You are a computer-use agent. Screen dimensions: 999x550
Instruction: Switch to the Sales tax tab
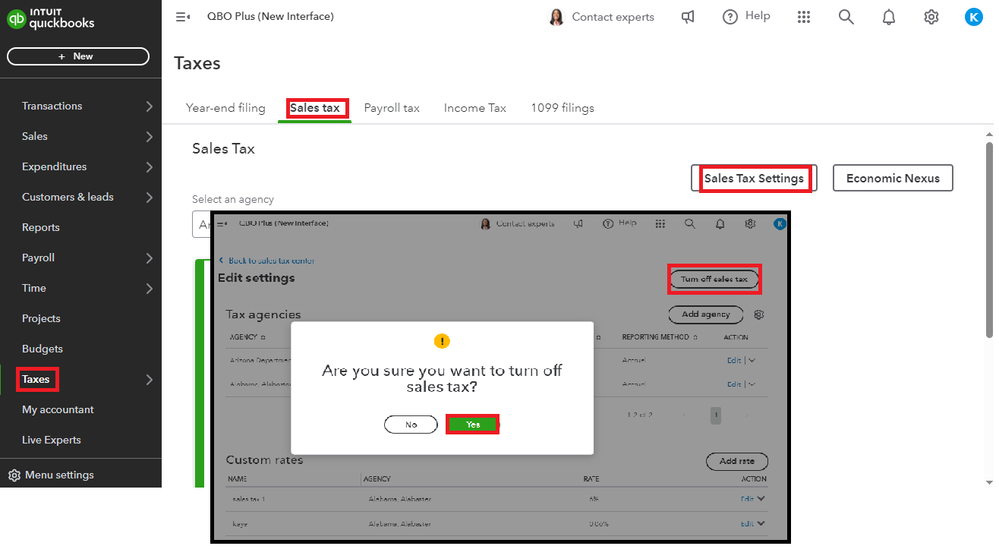click(x=315, y=108)
